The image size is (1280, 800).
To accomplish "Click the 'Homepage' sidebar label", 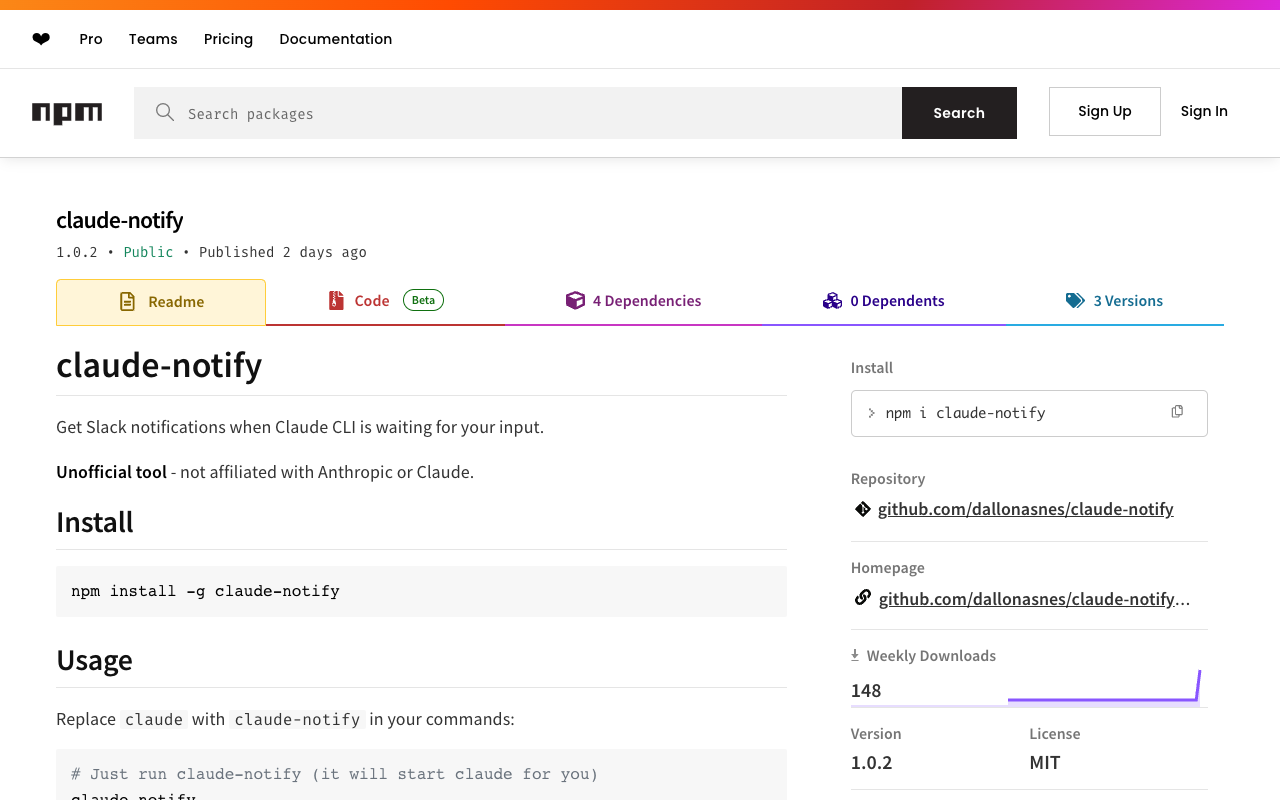I will (x=888, y=568).
